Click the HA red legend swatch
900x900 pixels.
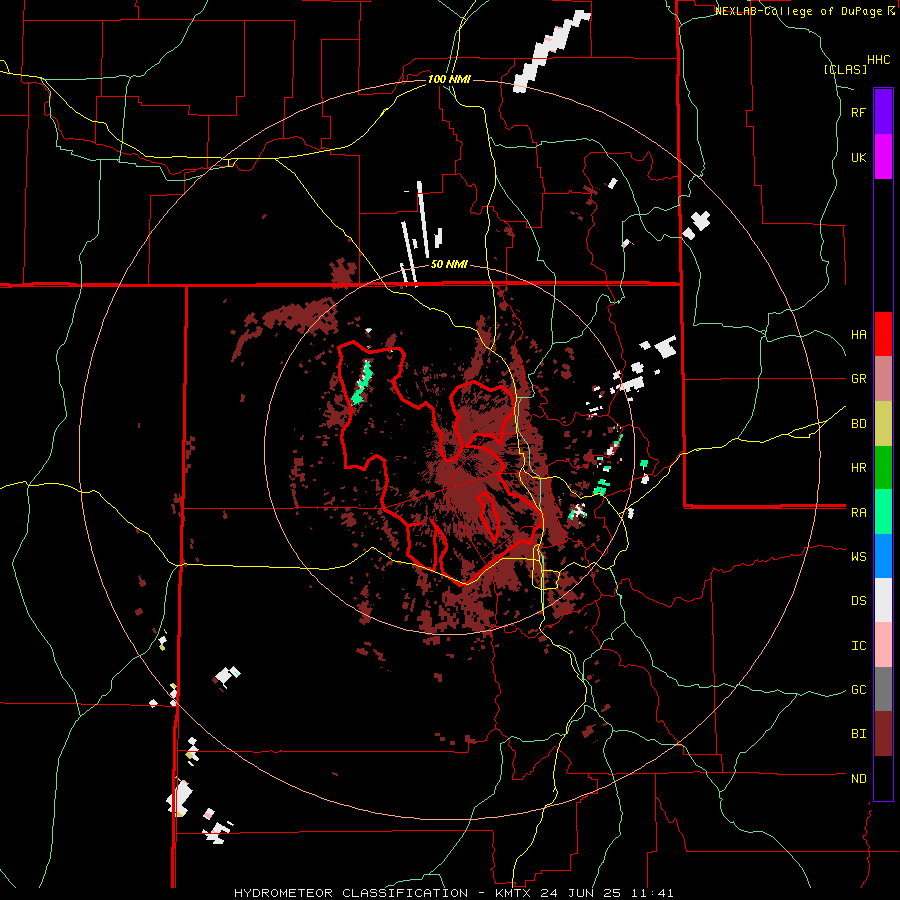(883, 334)
